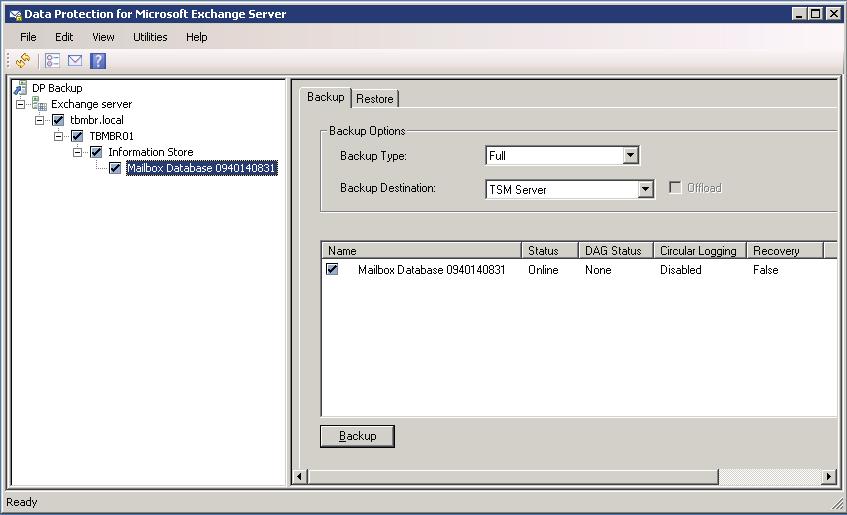847x515 pixels.
Task: Open the View menu
Action: tap(103, 37)
